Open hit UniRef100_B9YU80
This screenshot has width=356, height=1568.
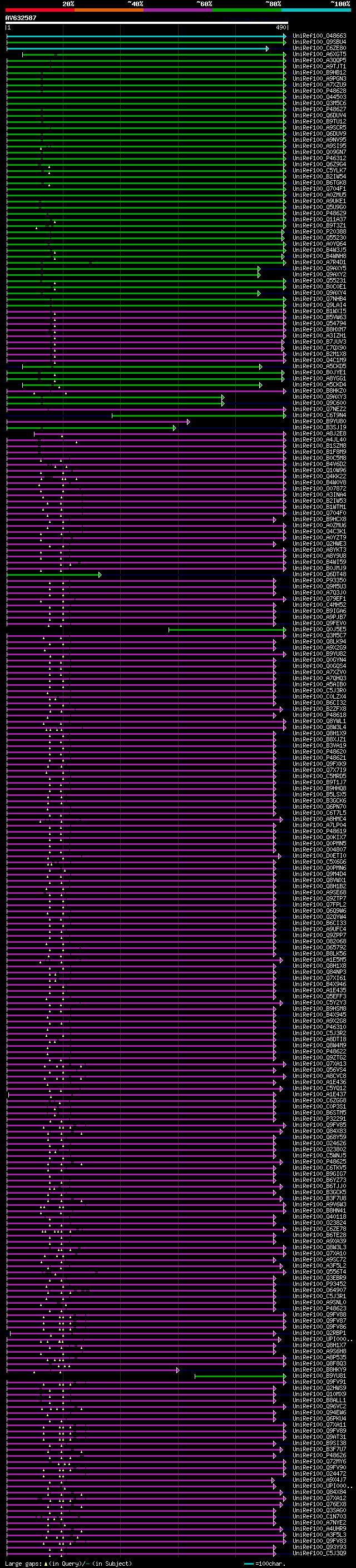(319, 421)
